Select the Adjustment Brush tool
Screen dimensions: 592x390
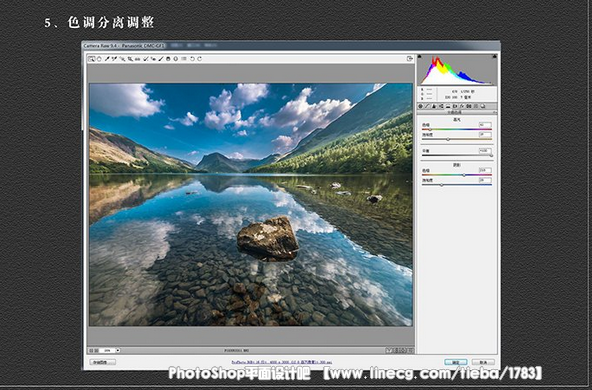point(161,59)
